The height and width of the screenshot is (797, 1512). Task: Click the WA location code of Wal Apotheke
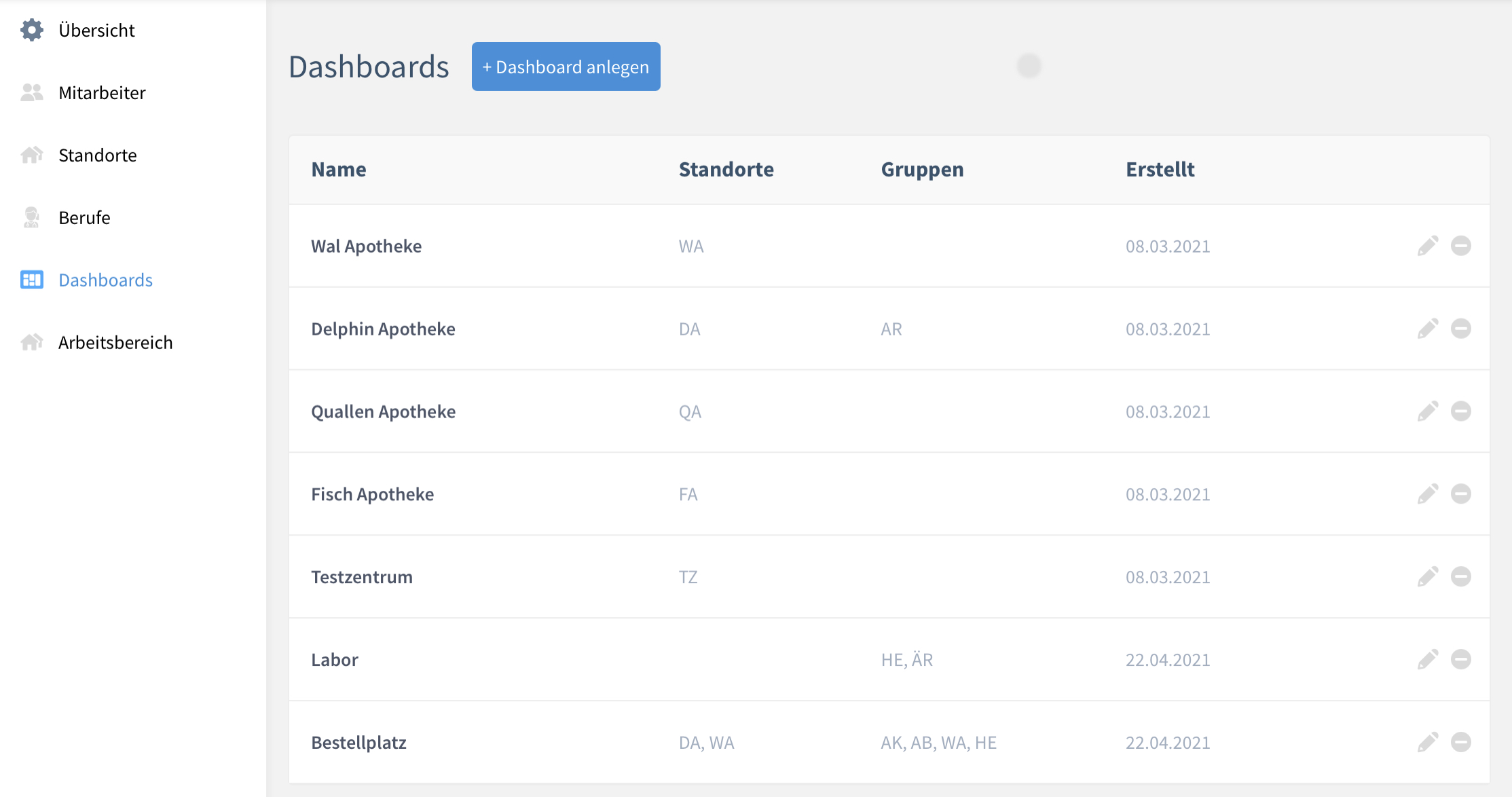(x=691, y=246)
